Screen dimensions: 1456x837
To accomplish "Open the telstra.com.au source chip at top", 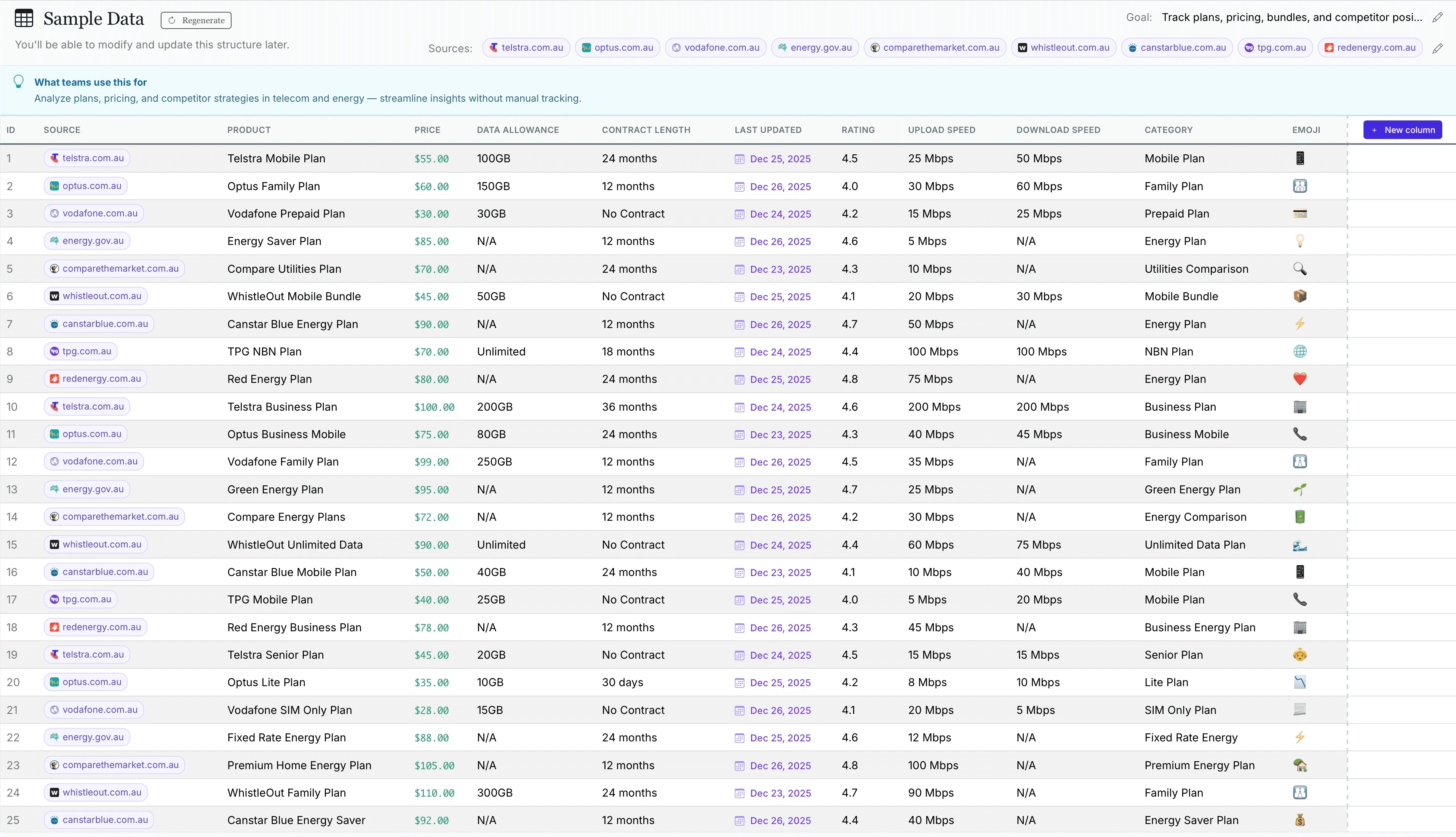I will pyautogui.click(x=526, y=48).
